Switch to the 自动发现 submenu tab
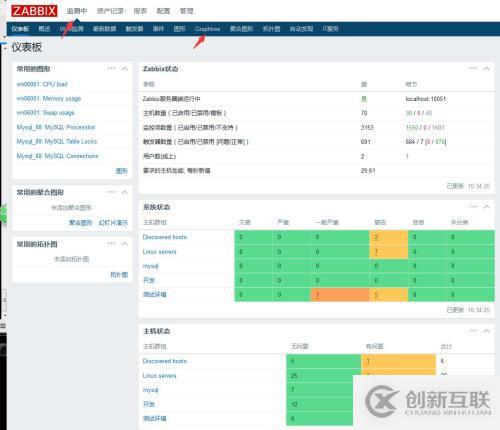500x430 pixels. point(301,29)
